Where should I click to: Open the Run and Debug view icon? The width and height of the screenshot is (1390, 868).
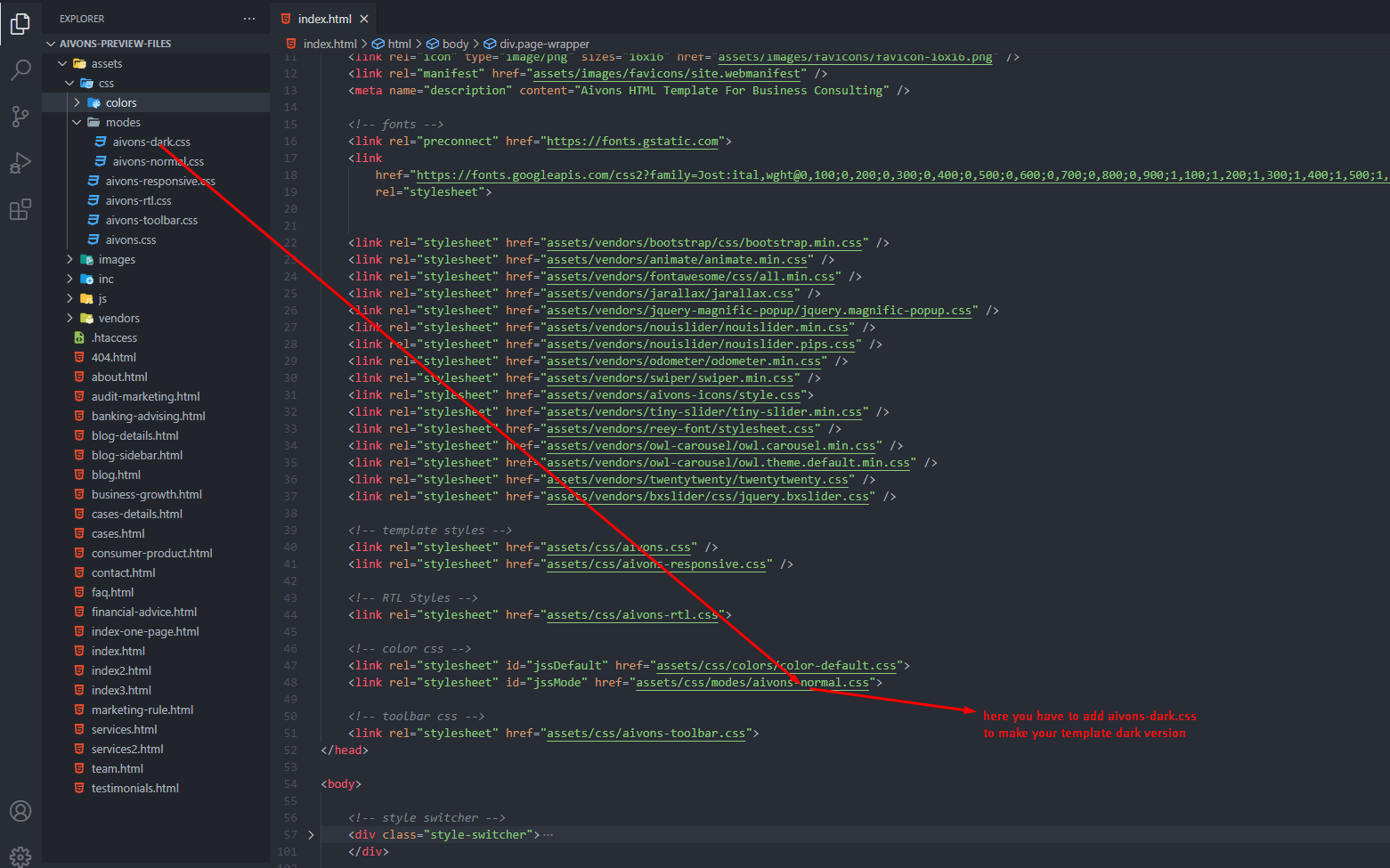(20, 163)
